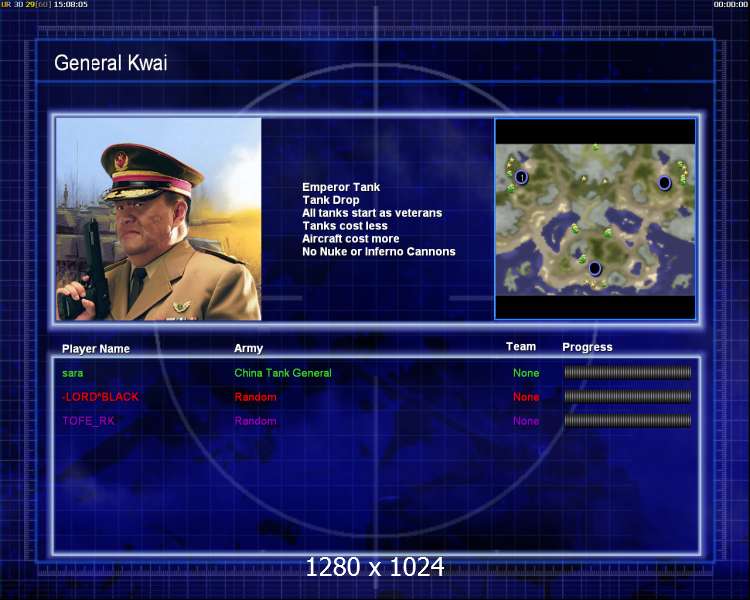Click -LORD^BLACK's team value 'None'
The image size is (750, 600).
point(526,397)
